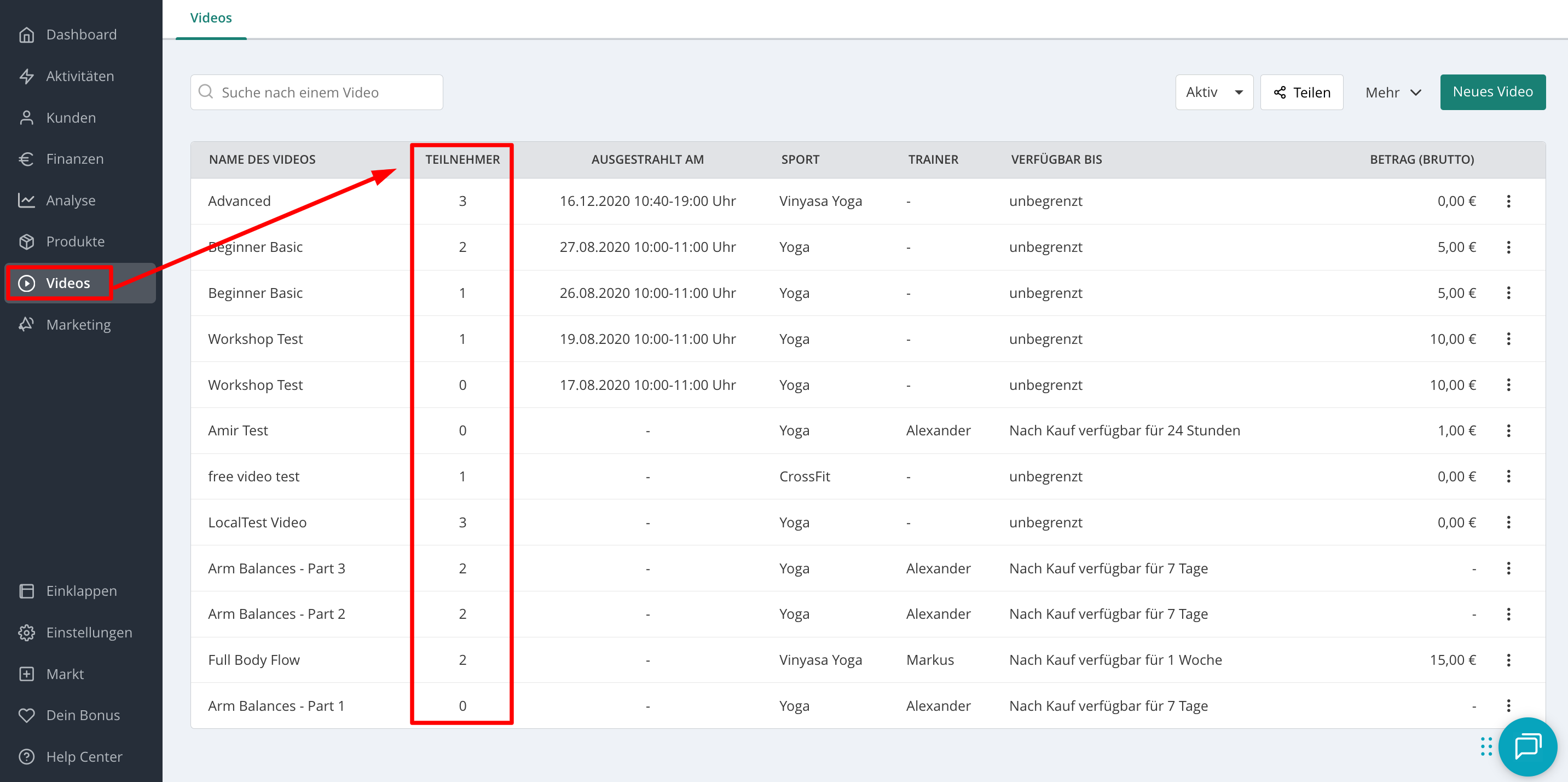
Task: Open Arm Balances - Part 1
Action: (867, 706)
